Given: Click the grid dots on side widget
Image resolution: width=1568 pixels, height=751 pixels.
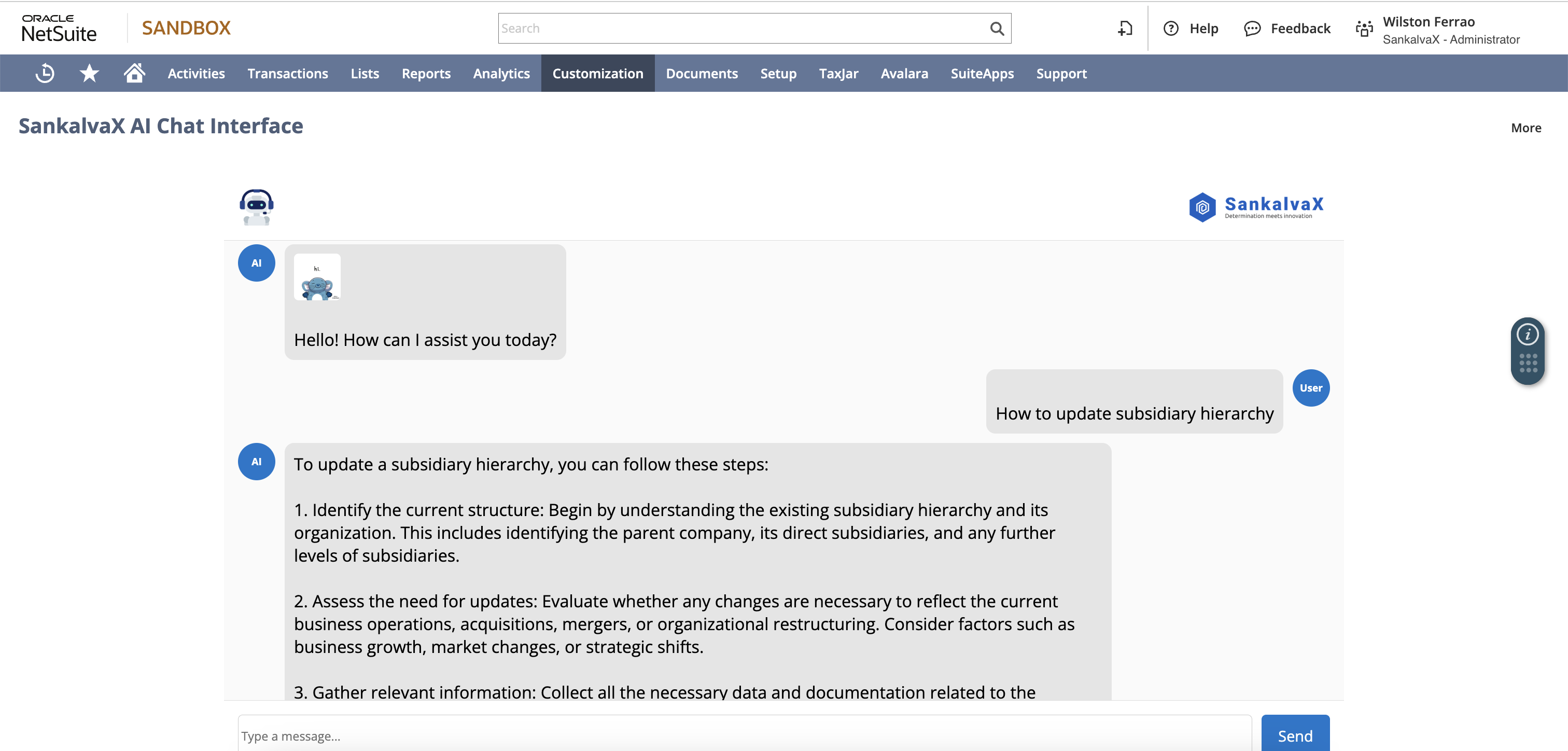Looking at the screenshot, I should 1528,363.
